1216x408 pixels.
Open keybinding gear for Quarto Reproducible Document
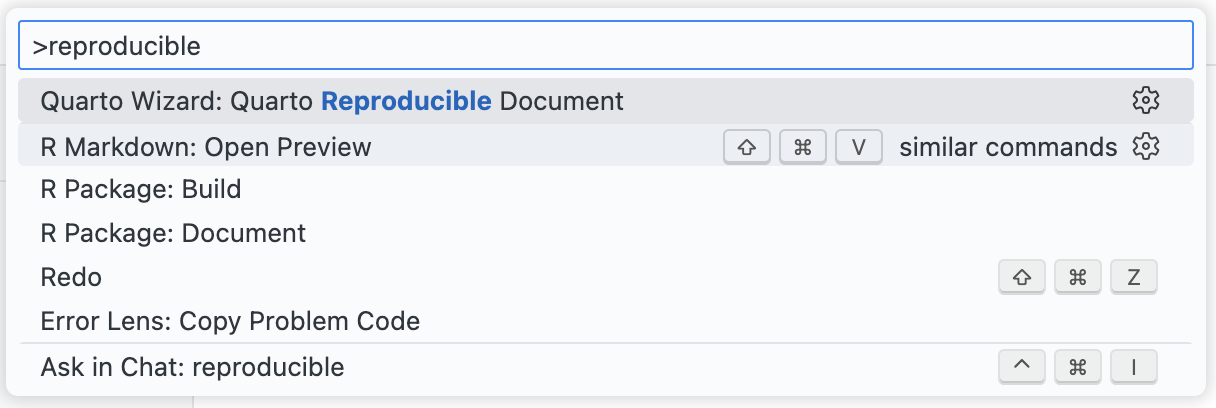click(1145, 100)
